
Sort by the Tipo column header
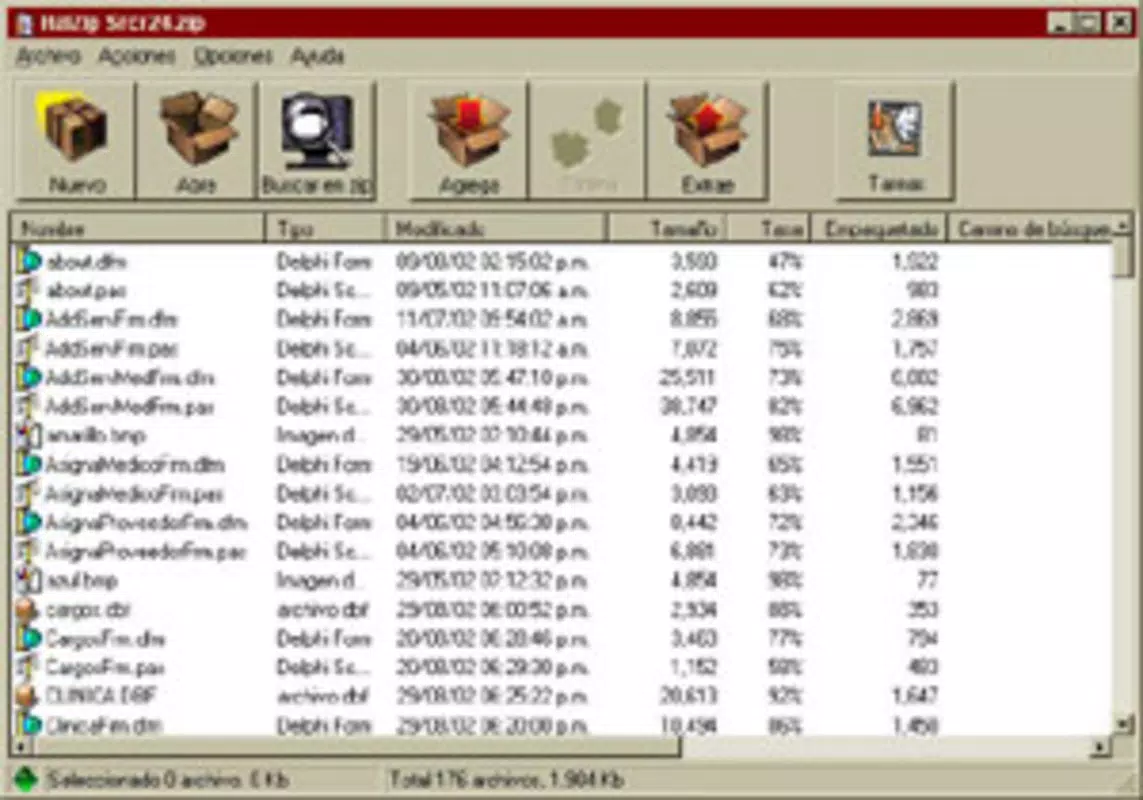(324, 229)
